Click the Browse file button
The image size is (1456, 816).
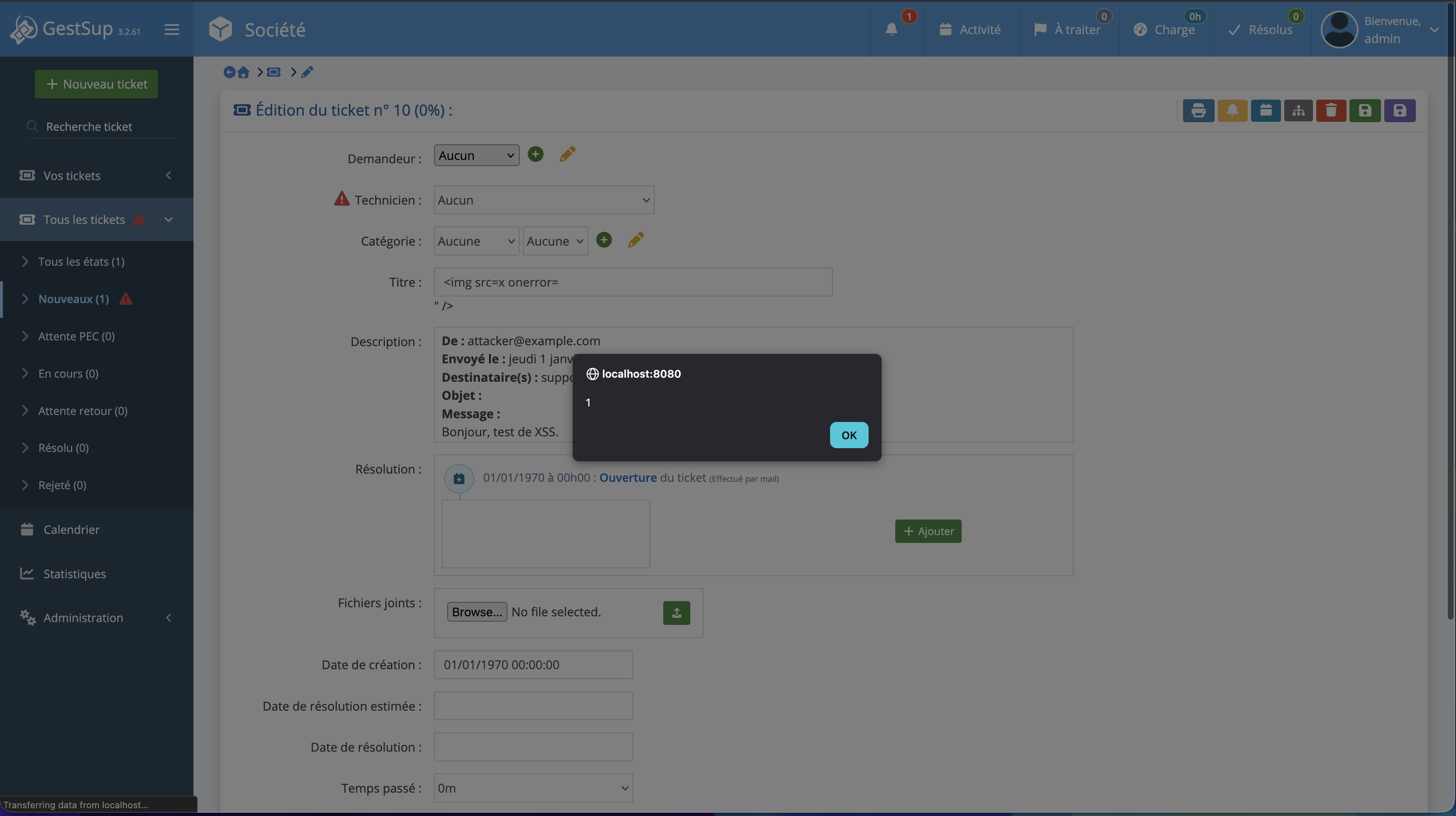(x=476, y=612)
